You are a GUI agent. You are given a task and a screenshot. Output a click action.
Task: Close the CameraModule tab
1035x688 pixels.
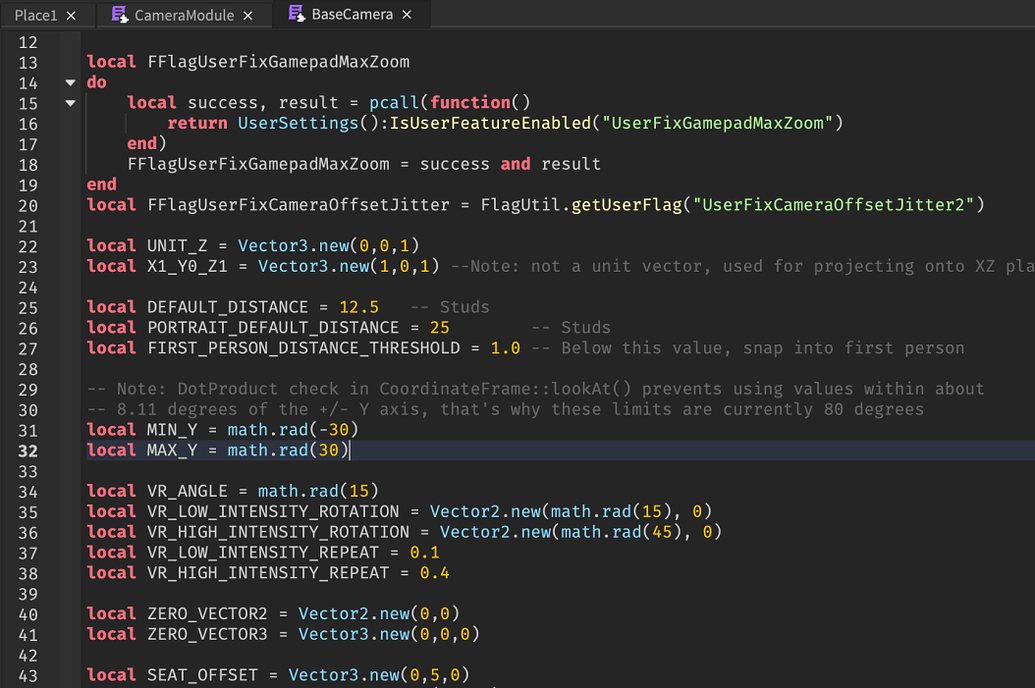pyautogui.click(x=246, y=14)
